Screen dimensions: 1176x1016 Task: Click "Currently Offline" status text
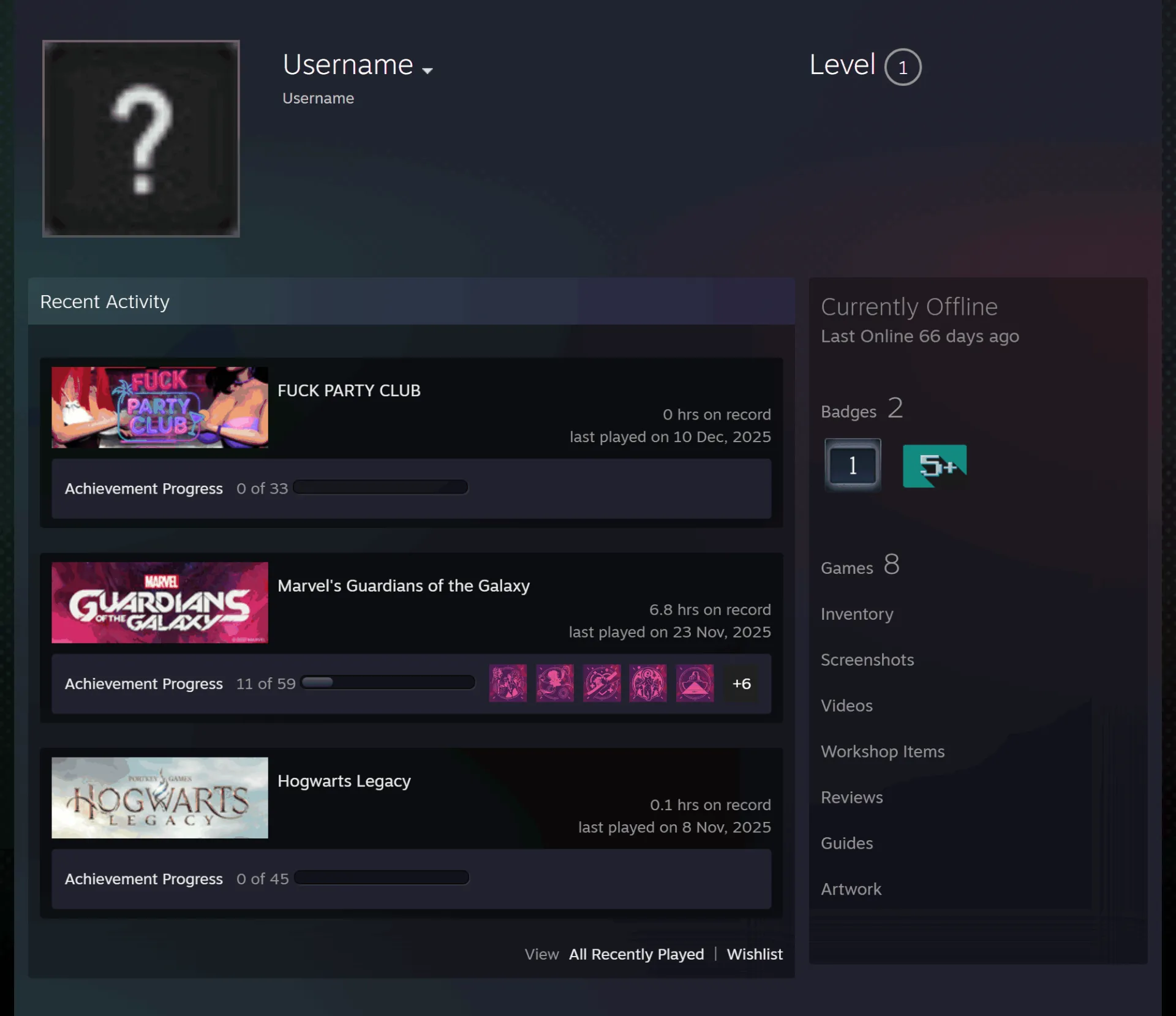pyautogui.click(x=909, y=306)
